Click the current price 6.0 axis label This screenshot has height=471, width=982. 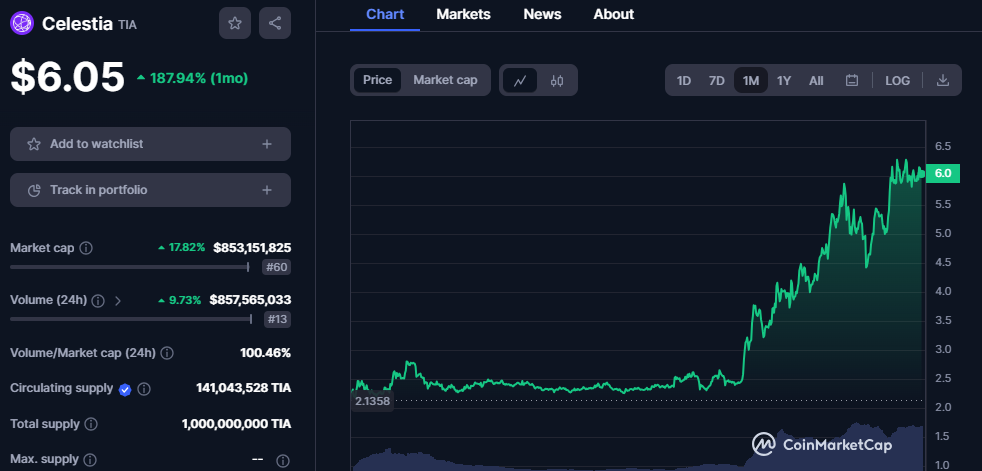click(942, 173)
